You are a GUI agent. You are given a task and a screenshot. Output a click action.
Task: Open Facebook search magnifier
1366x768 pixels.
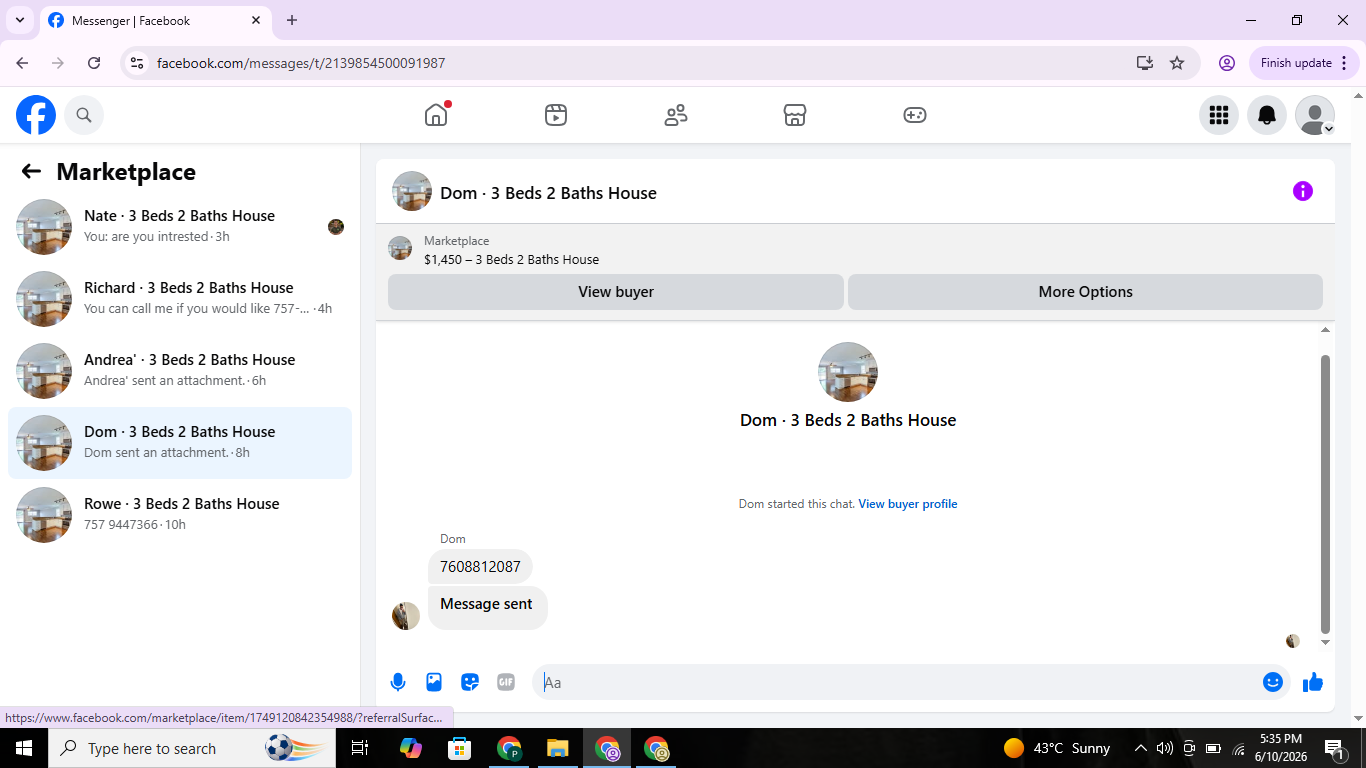coord(84,115)
